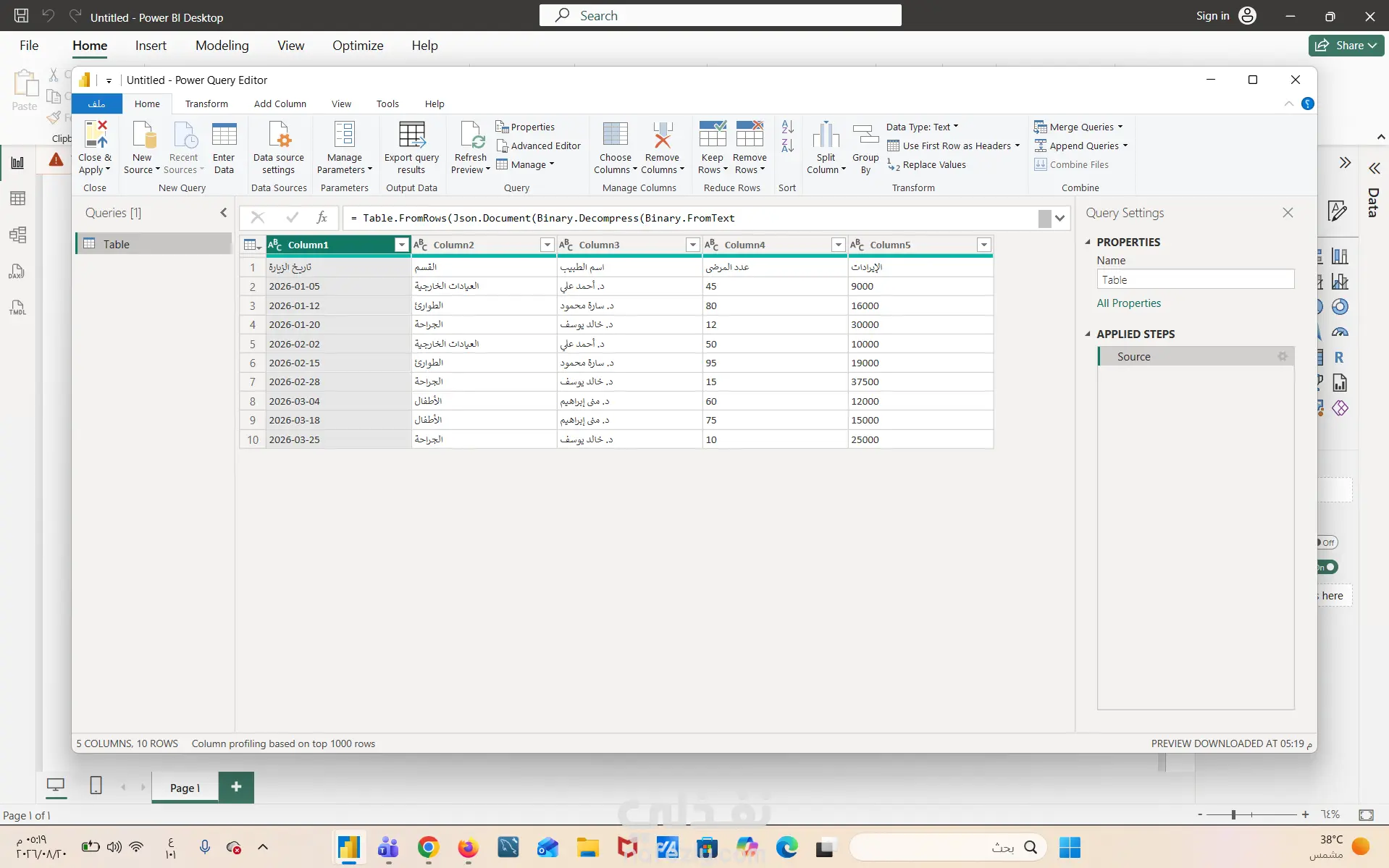Open Google Chrome from taskbar

(x=428, y=847)
